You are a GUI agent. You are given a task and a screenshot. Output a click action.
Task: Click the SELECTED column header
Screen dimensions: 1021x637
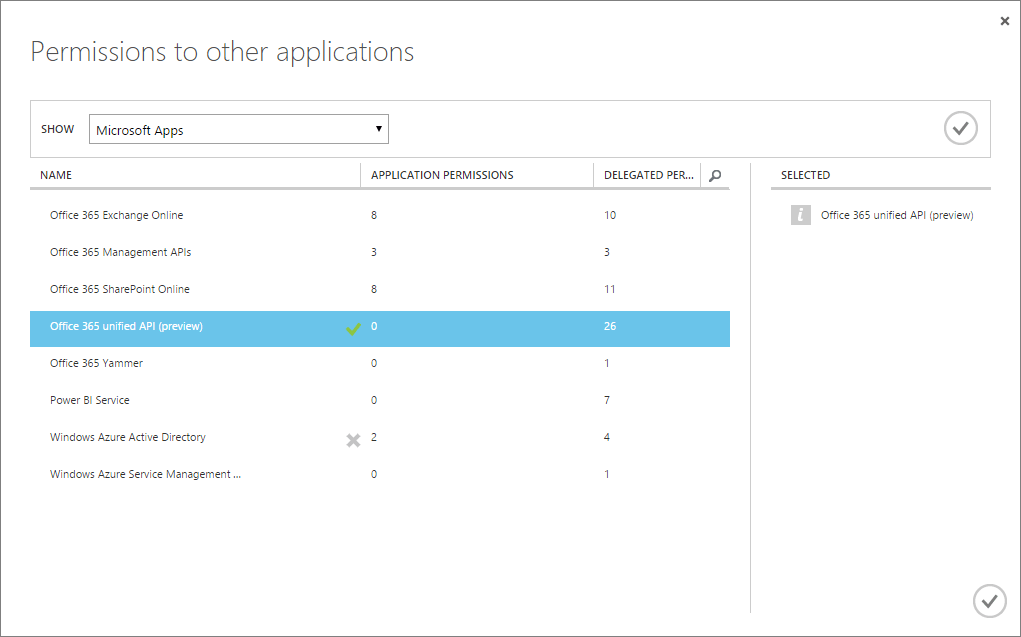(805, 175)
